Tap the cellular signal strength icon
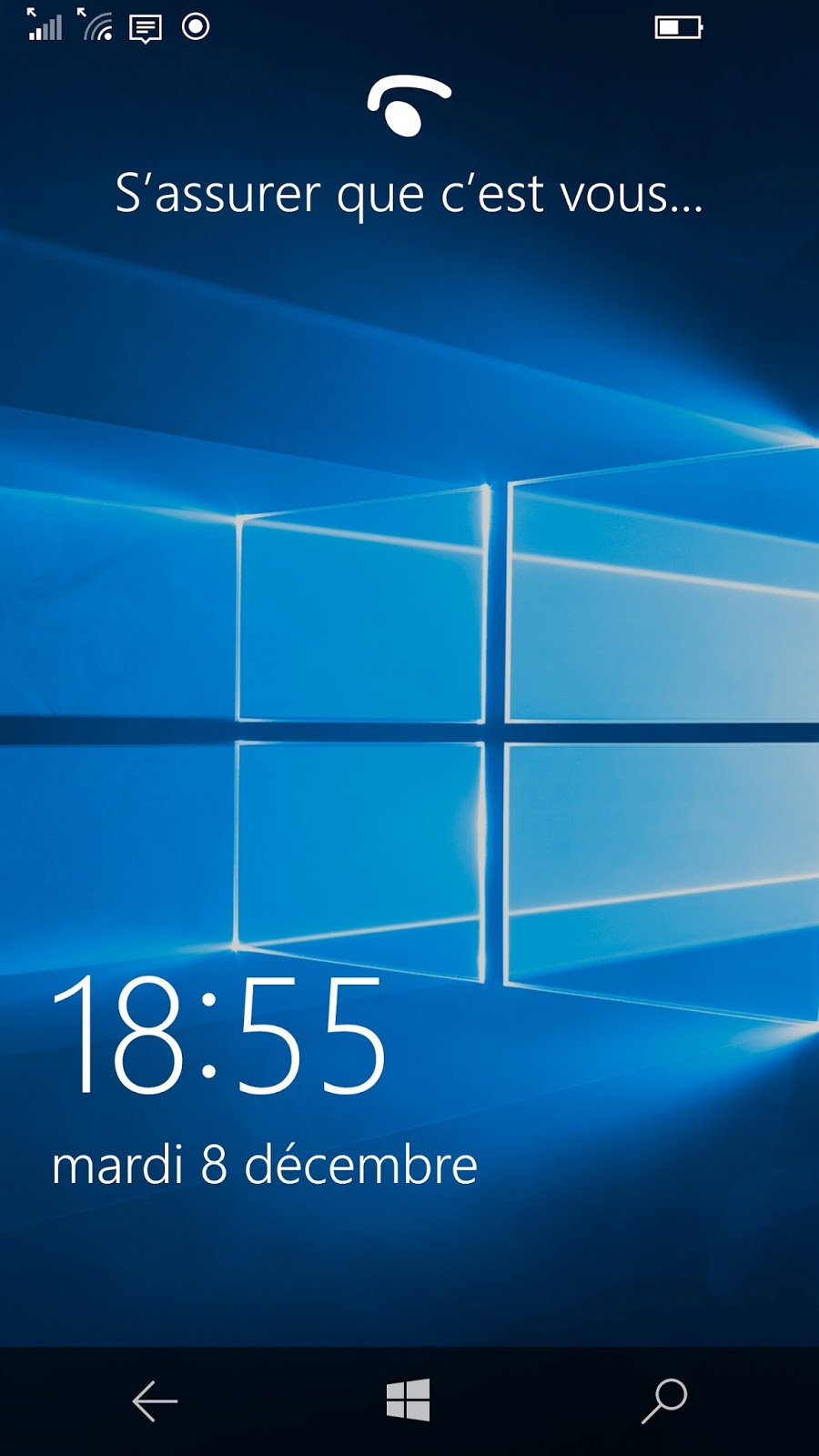The width and height of the screenshot is (819, 1456). [x=45, y=25]
